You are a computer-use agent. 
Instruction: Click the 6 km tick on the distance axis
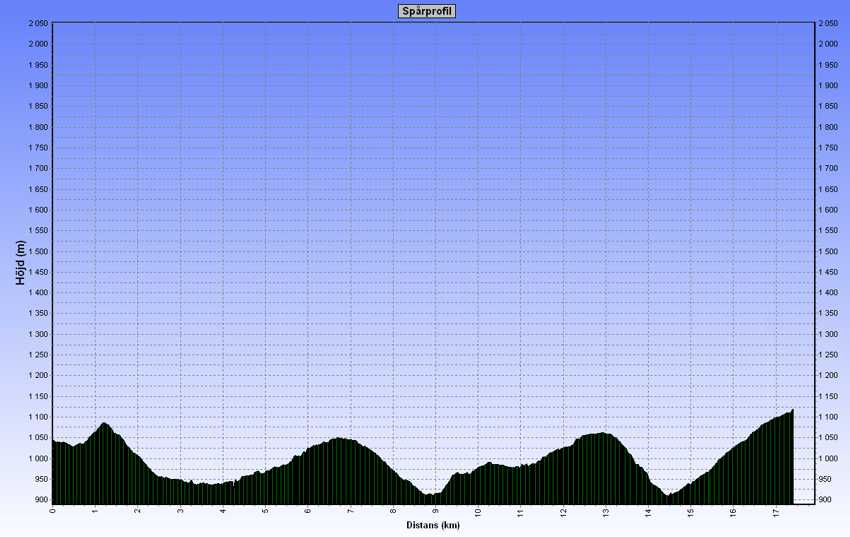click(308, 510)
